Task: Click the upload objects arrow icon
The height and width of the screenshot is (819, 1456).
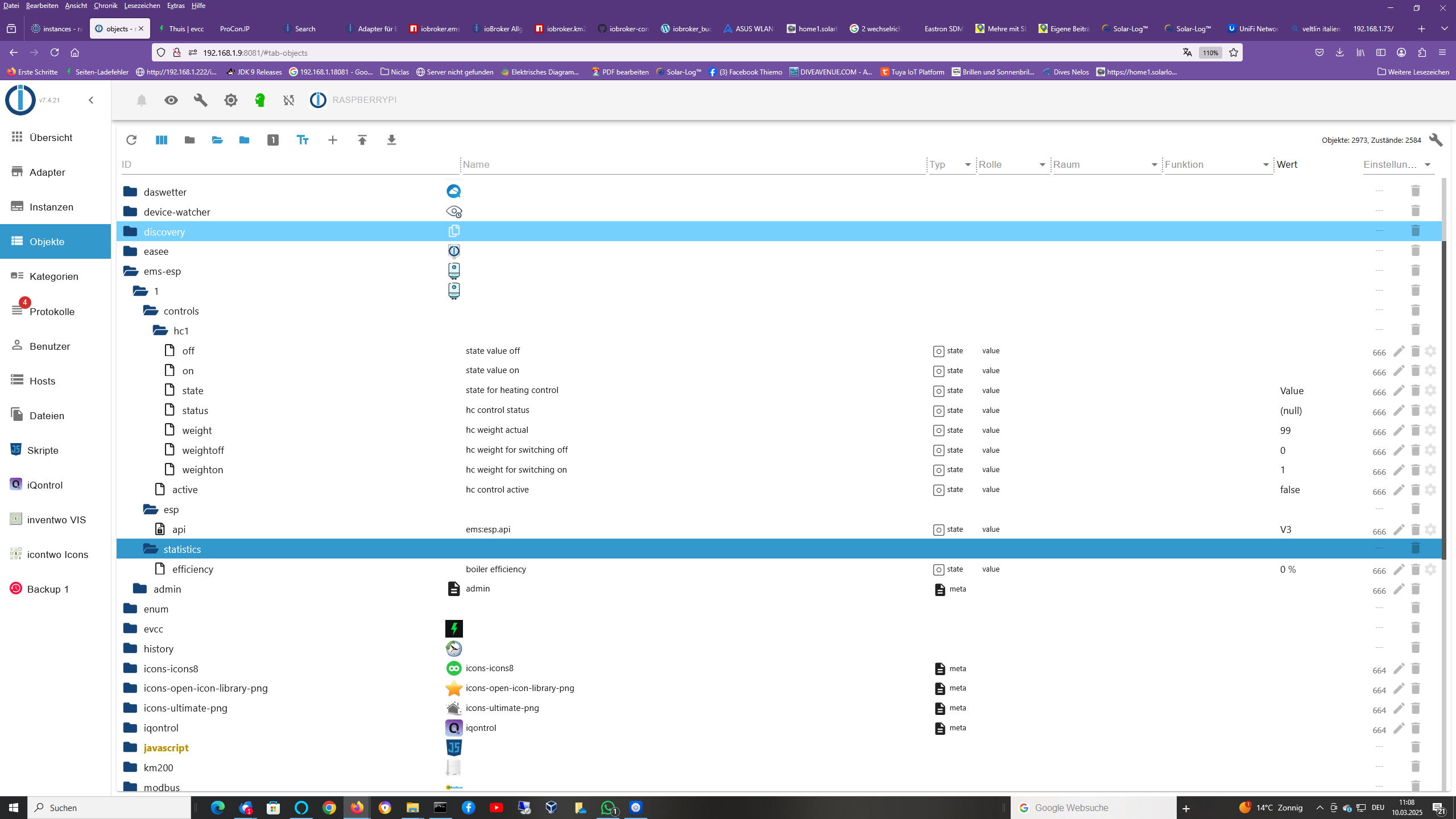Action: [362, 140]
